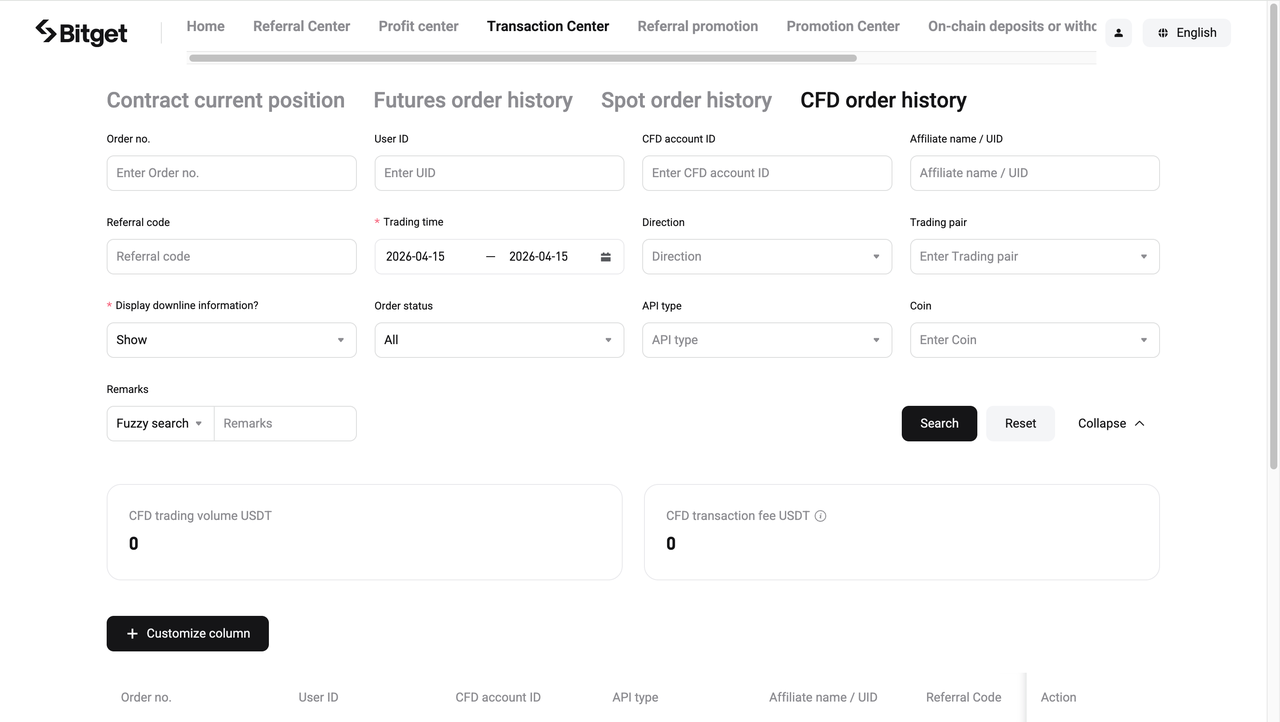Open the Referral Center menu item
This screenshot has height=722, width=1280.
pyautogui.click(x=301, y=26)
